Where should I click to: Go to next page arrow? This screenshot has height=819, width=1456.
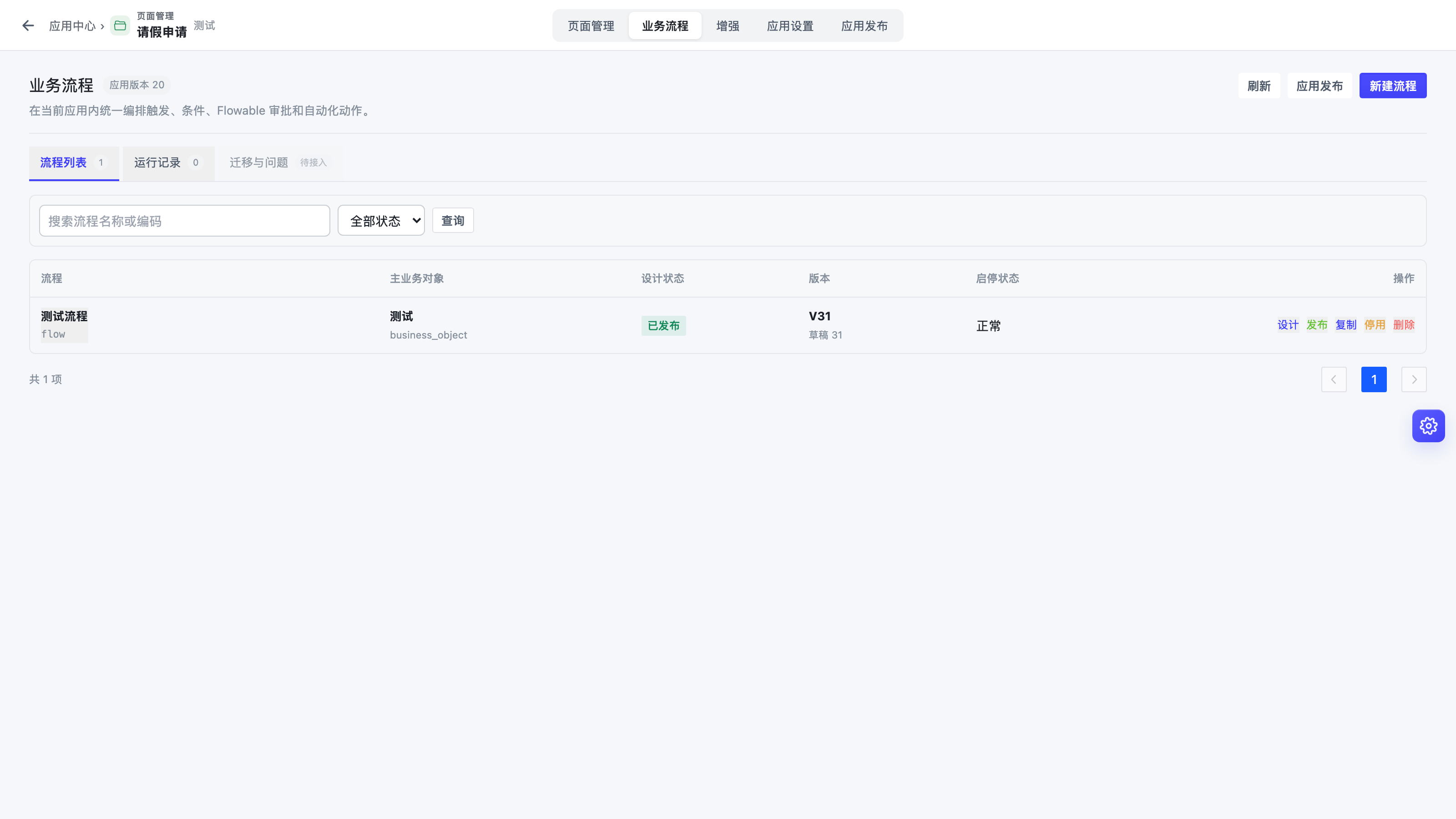[x=1414, y=379]
